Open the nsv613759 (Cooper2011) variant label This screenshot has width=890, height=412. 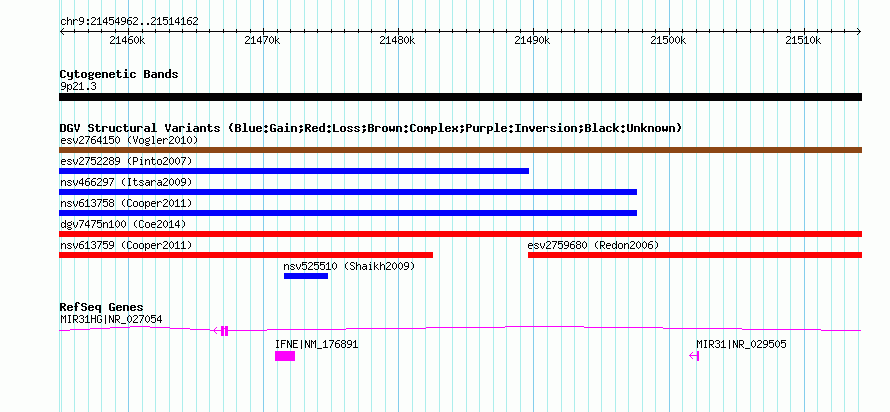(126, 245)
